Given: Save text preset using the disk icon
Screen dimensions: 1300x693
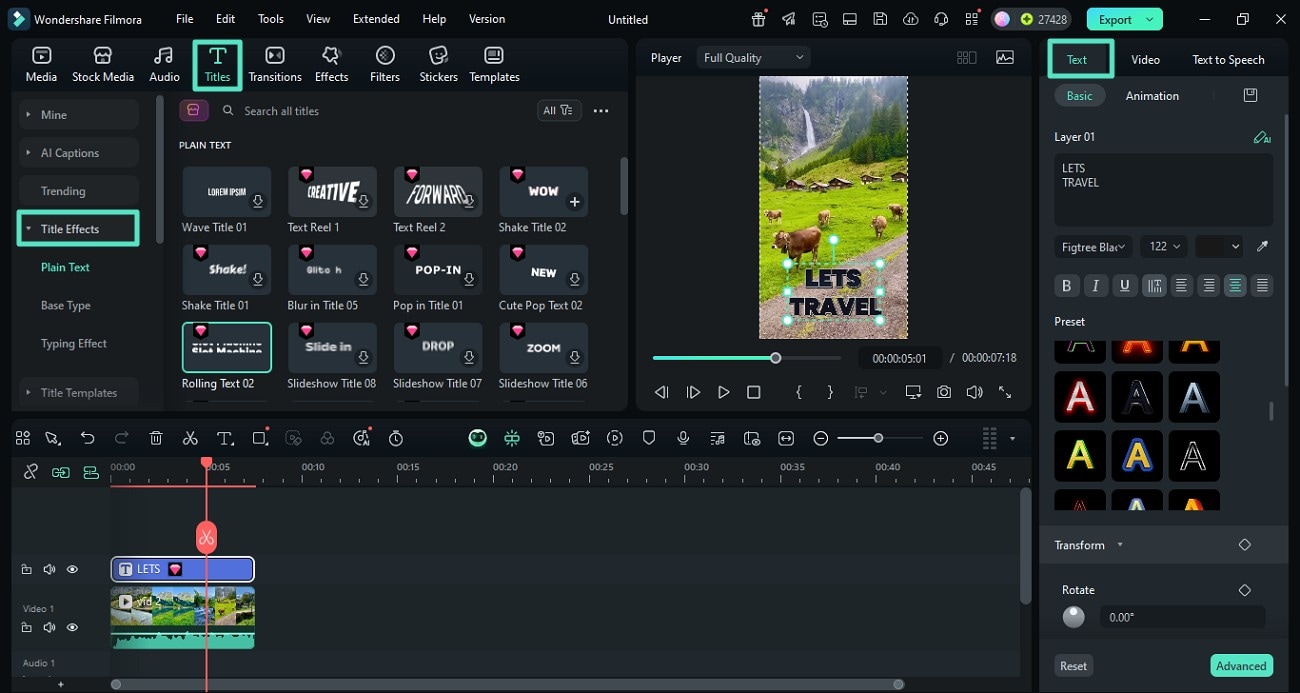Looking at the screenshot, I should (1250, 95).
